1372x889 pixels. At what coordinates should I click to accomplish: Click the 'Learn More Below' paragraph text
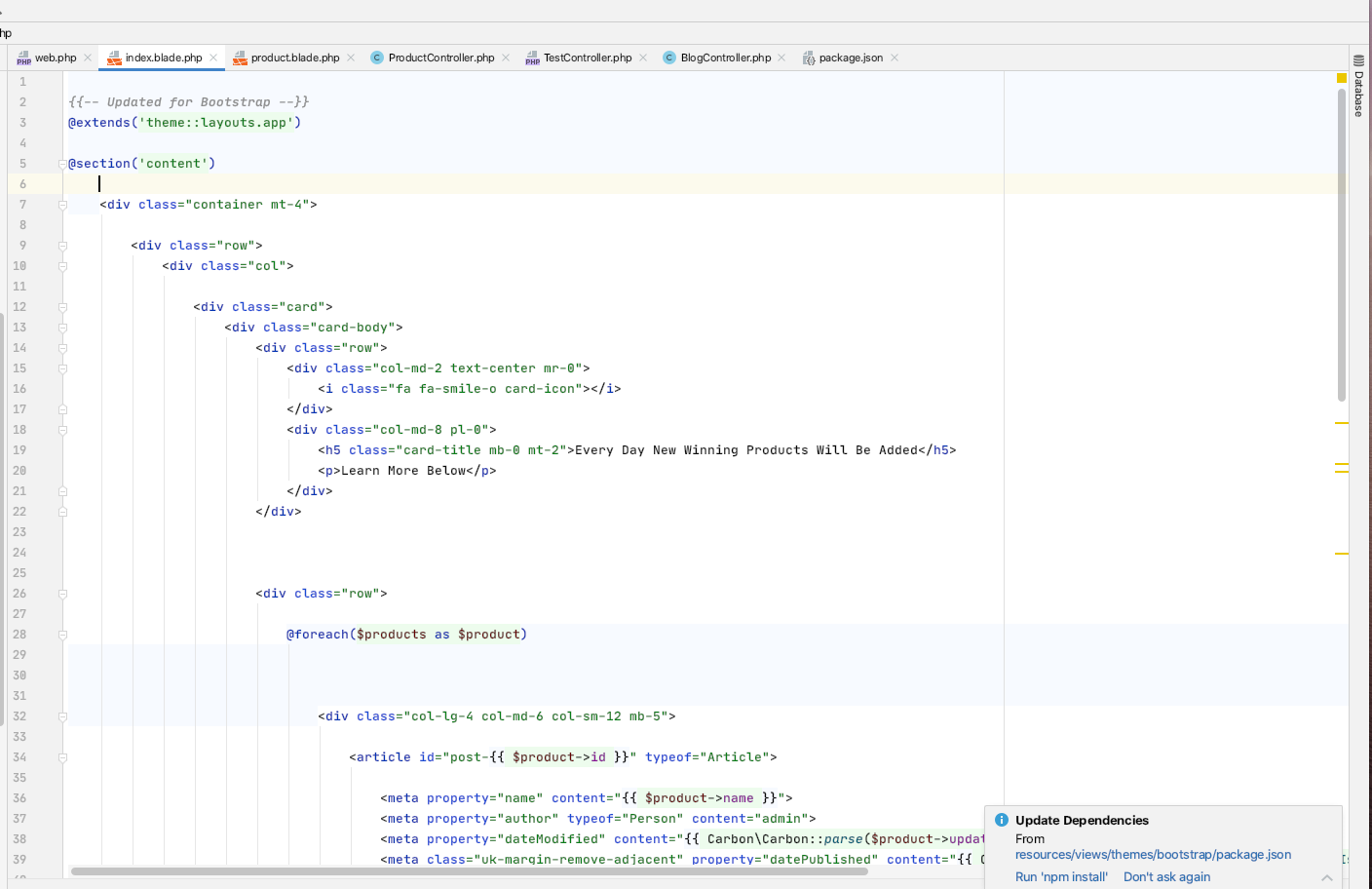point(402,471)
